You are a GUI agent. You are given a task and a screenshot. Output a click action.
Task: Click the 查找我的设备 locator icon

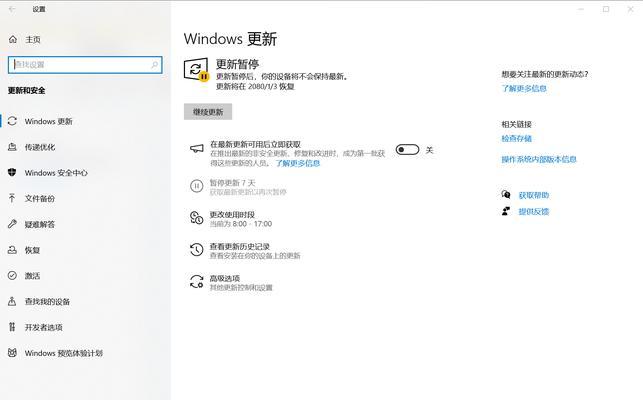click(12, 301)
